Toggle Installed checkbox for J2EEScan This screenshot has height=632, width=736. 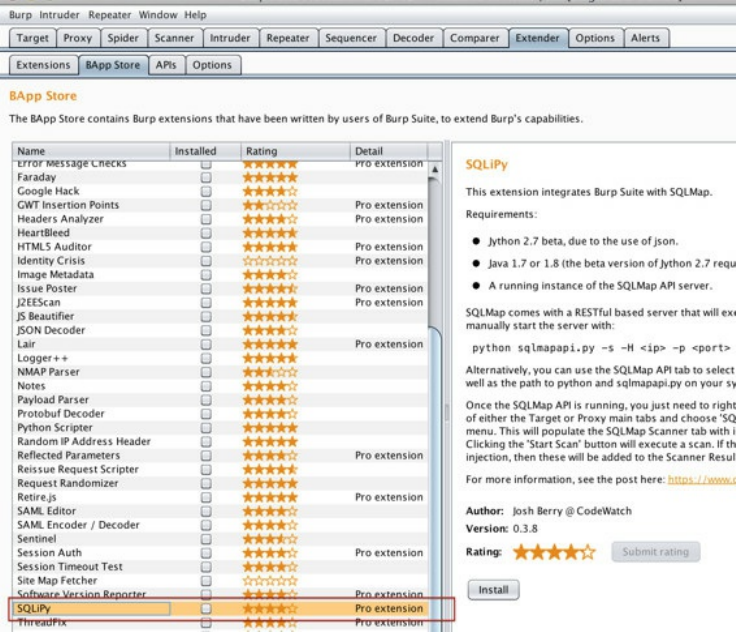pyautogui.click(x=206, y=303)
